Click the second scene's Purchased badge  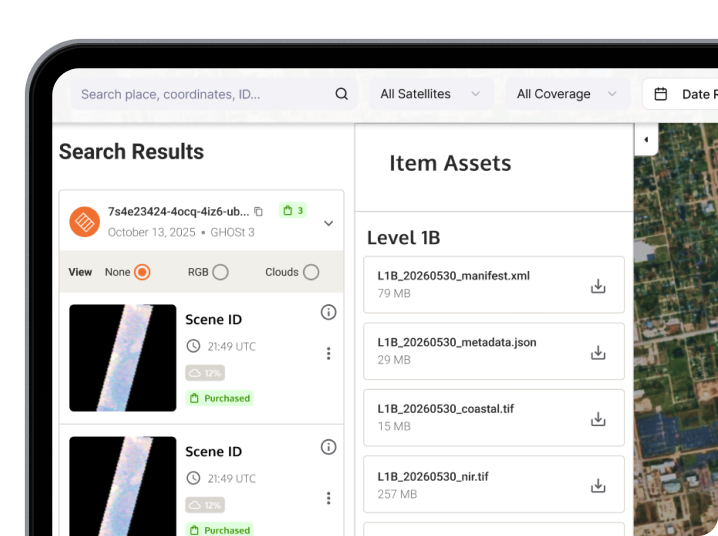(x=219, y=530)
